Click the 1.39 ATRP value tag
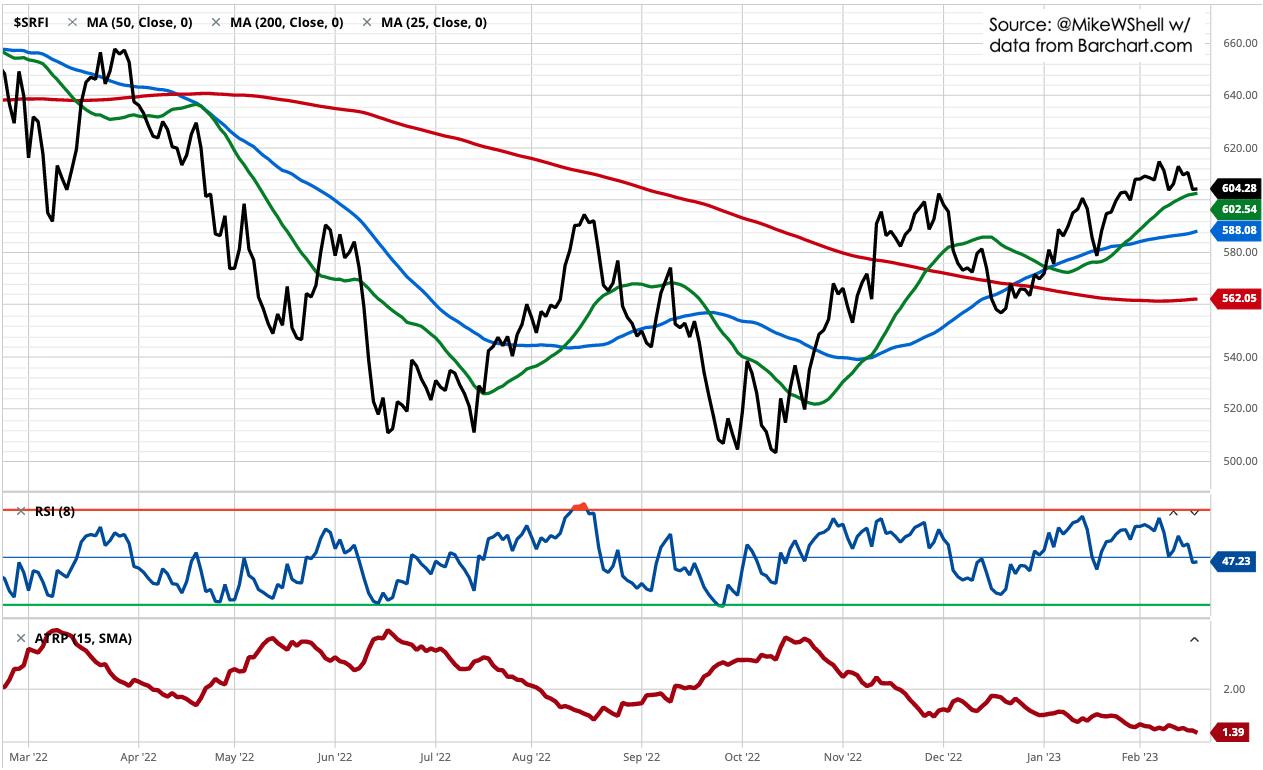Screen dimensions: 1263x770 click(x=1238, y=733)
